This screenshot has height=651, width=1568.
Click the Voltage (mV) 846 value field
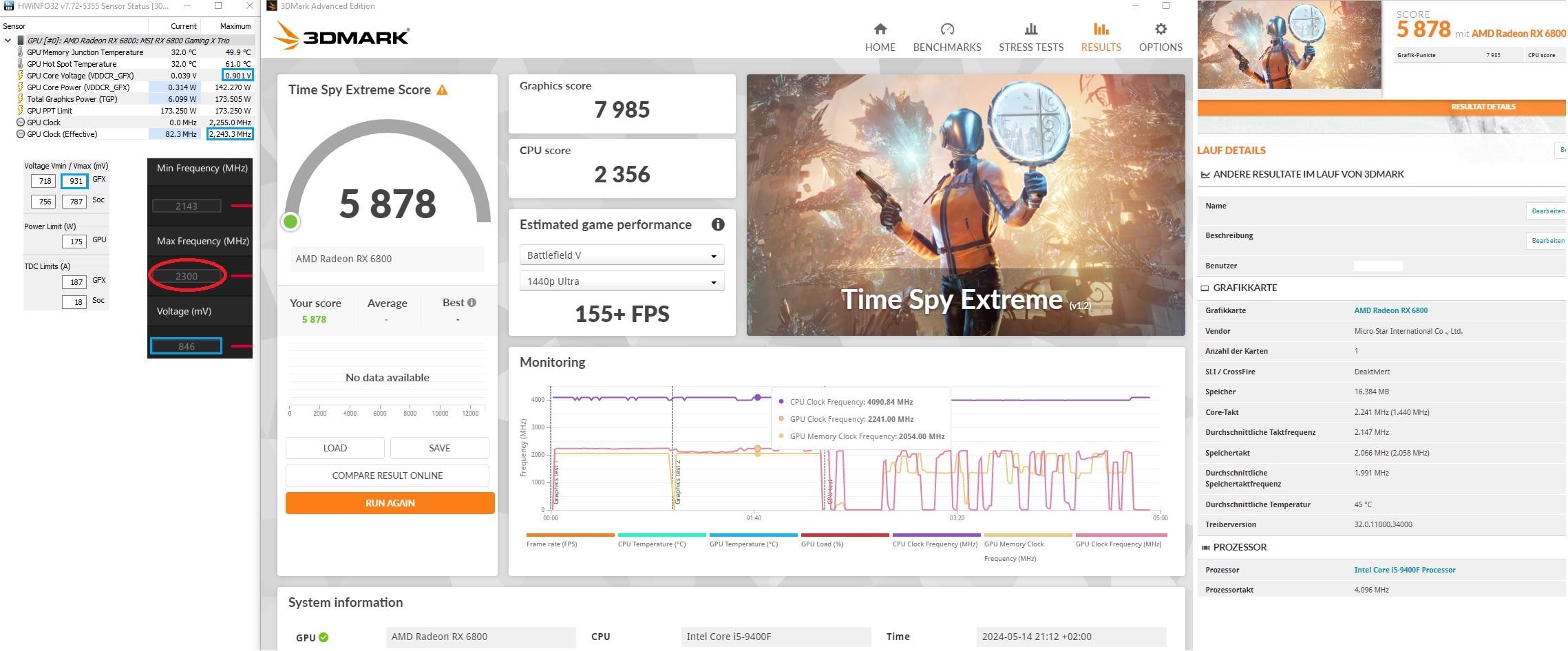[x=187, y=346]
